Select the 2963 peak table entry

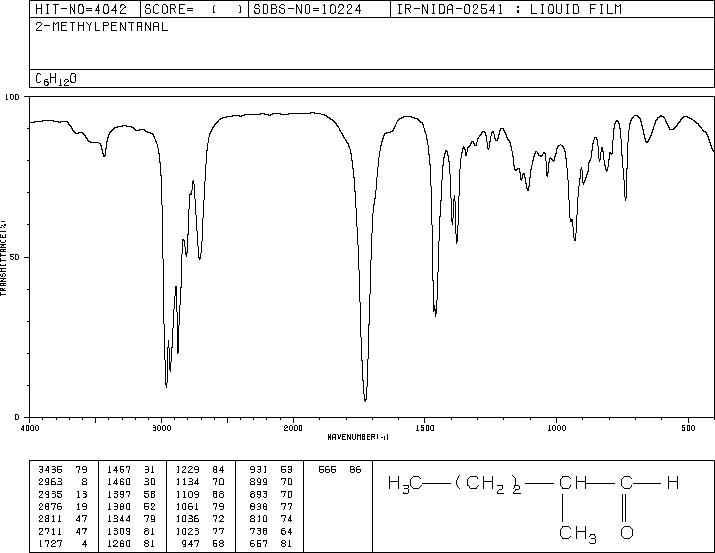[63, 482]
